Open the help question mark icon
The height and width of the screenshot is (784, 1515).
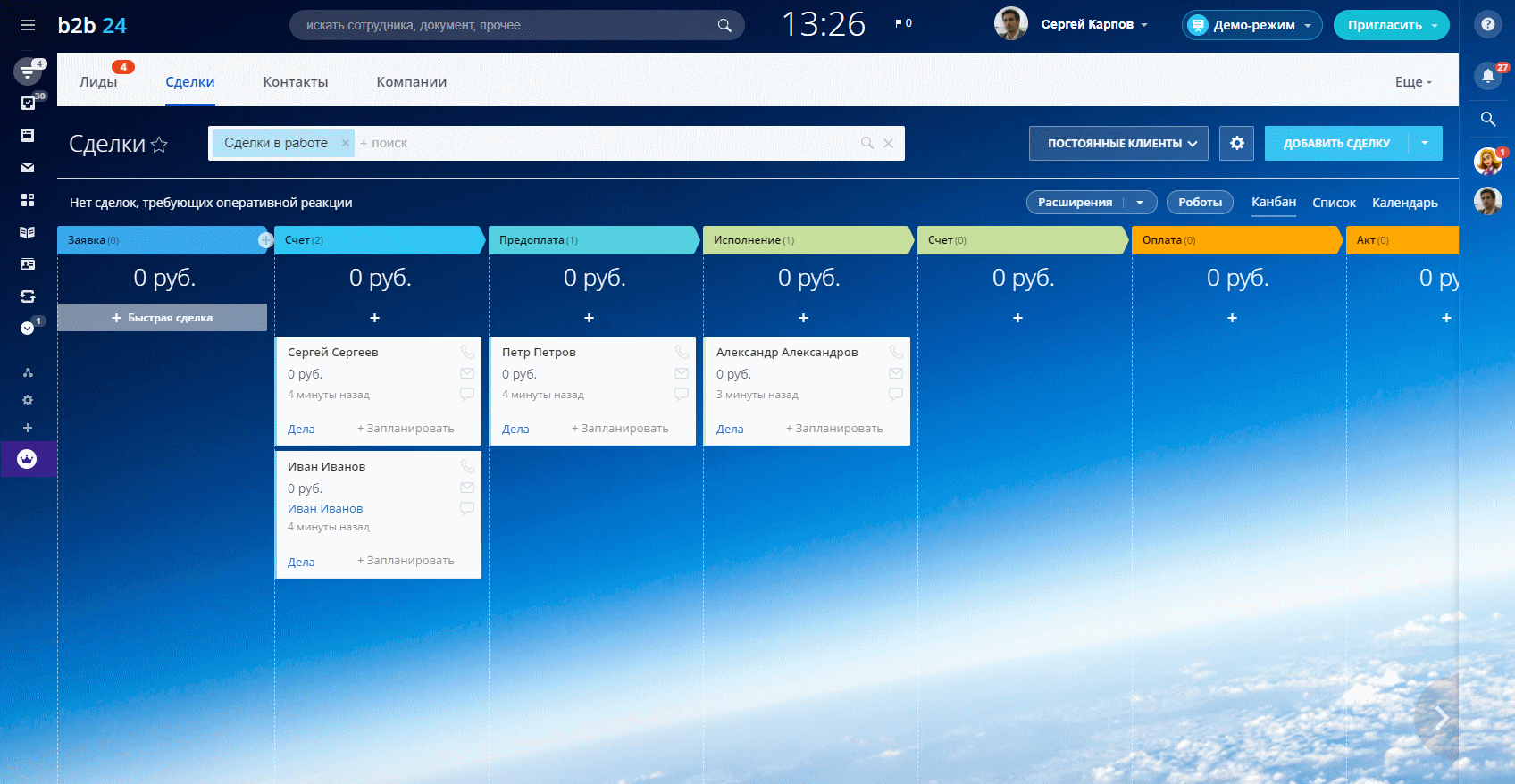pyautogui.click(x=1487, y=25)
